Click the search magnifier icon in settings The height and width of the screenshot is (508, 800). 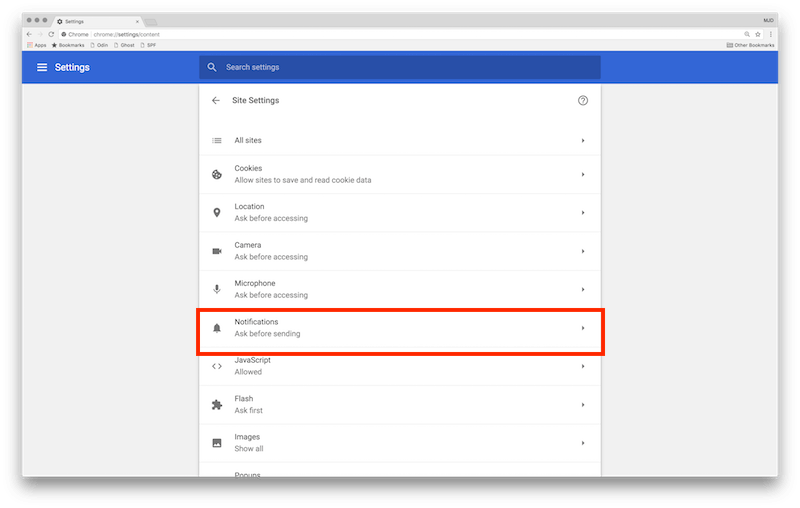212,67
